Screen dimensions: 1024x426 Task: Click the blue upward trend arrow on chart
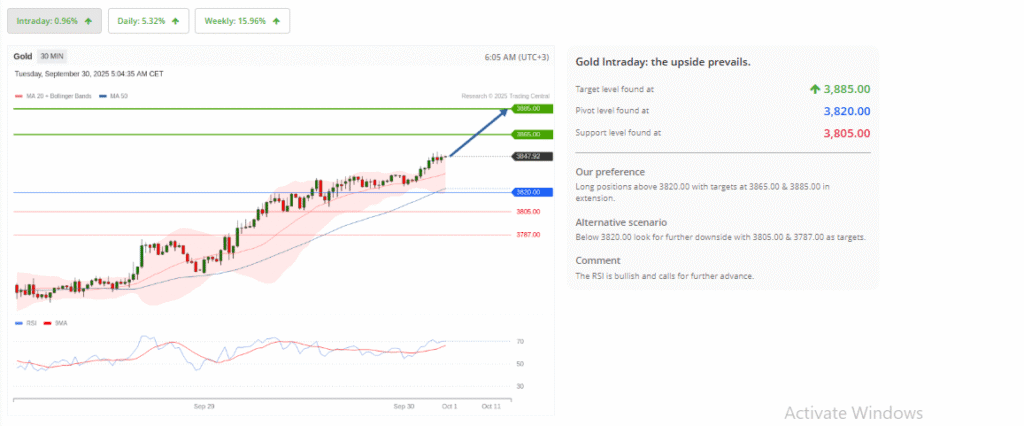coord(479,132)
